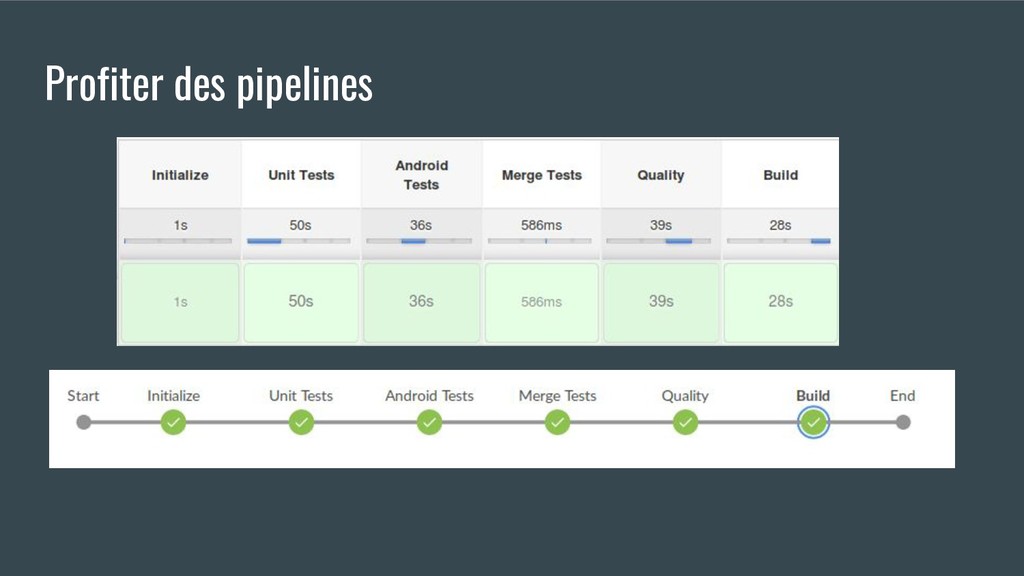The image size is (1024, 576).
Task: Click the Quality average time progress bar
Action: (x=658, y=241)
